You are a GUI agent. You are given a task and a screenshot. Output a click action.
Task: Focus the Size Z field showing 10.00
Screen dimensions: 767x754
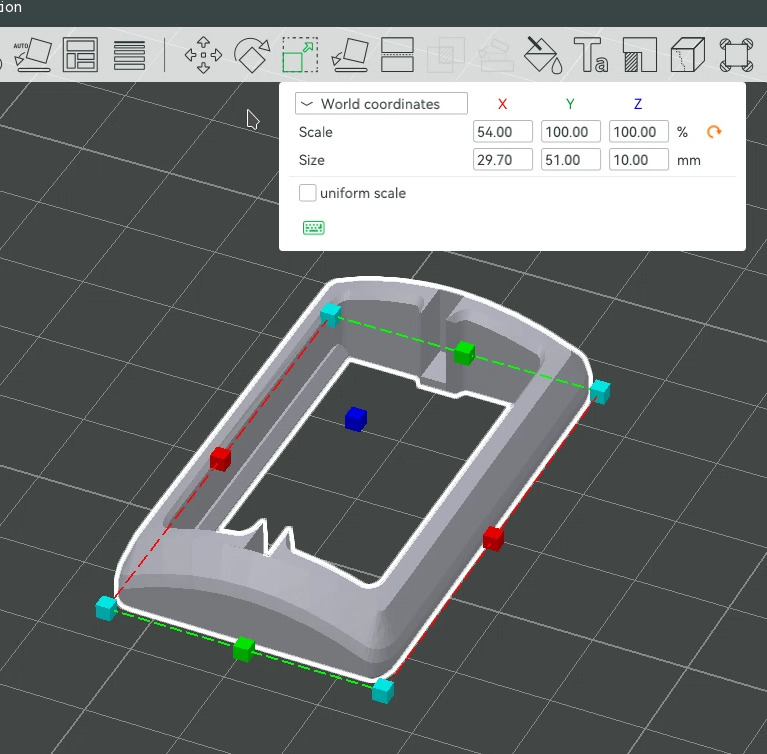tap(638, 160)
